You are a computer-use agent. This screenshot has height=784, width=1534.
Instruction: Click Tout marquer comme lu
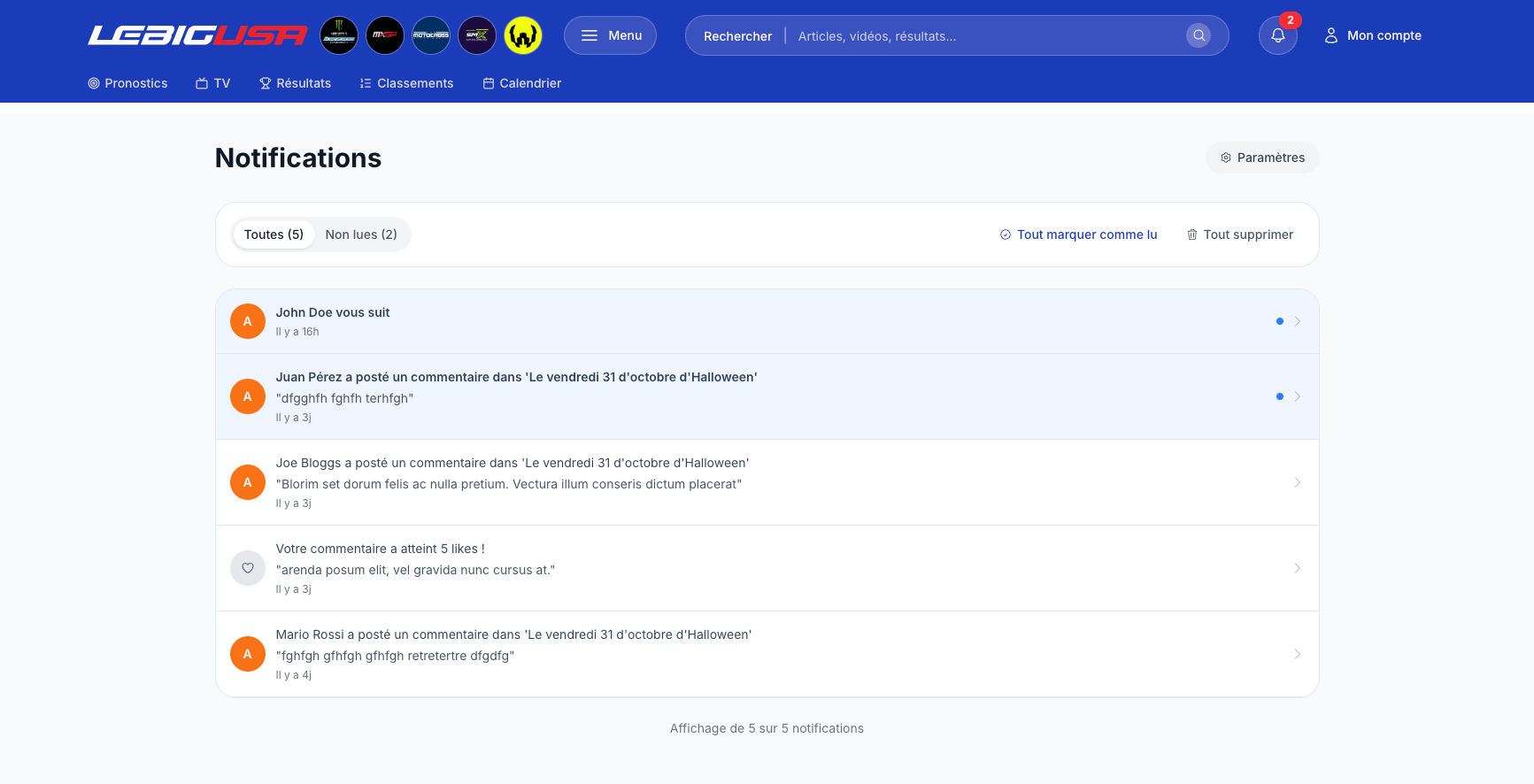1078,234
